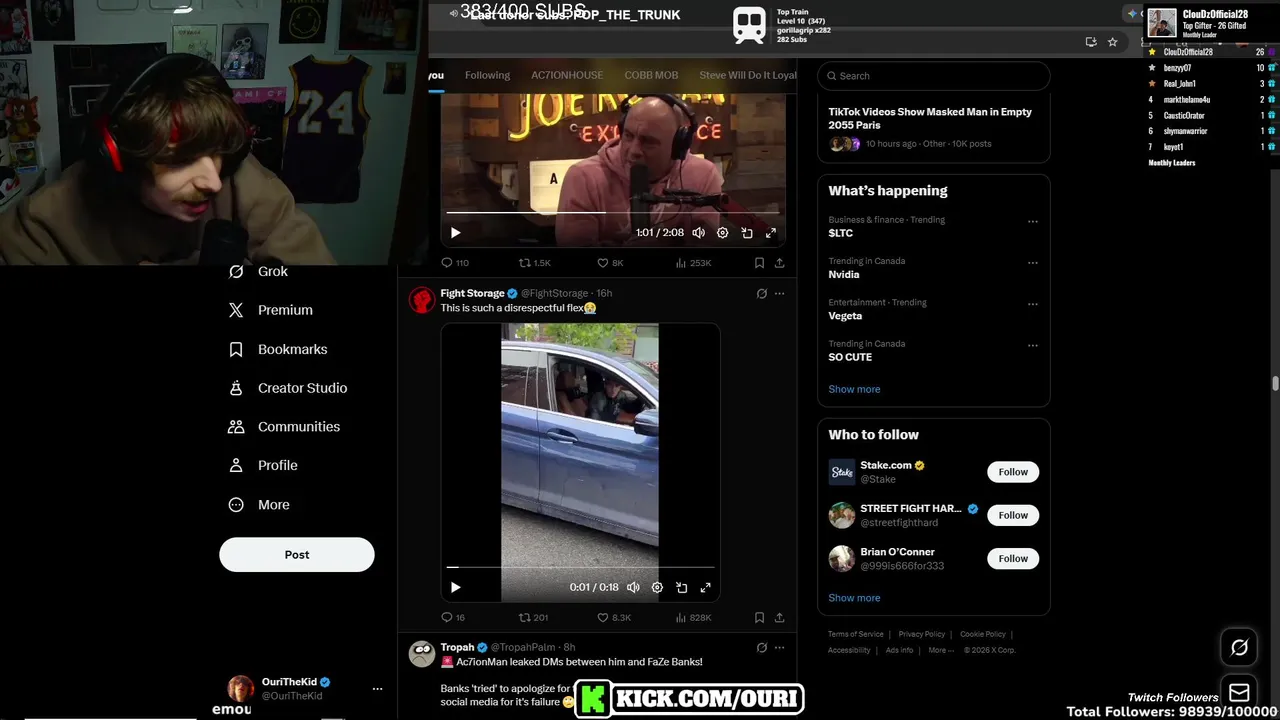Viewport: 1280px width, 720px height.
Task: Bookmark the Fight Storage post
Action: click(759, 618)
